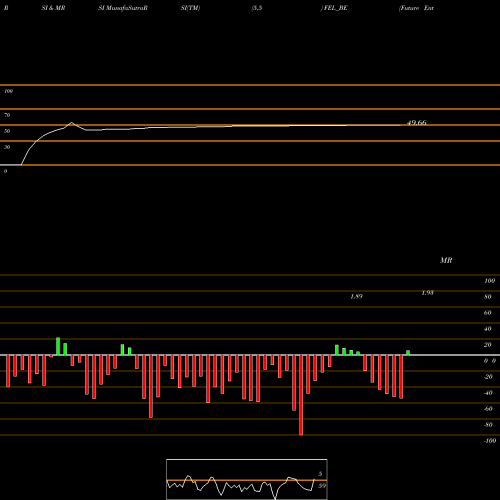Click the FEL_BE symbol in the header

335,8
